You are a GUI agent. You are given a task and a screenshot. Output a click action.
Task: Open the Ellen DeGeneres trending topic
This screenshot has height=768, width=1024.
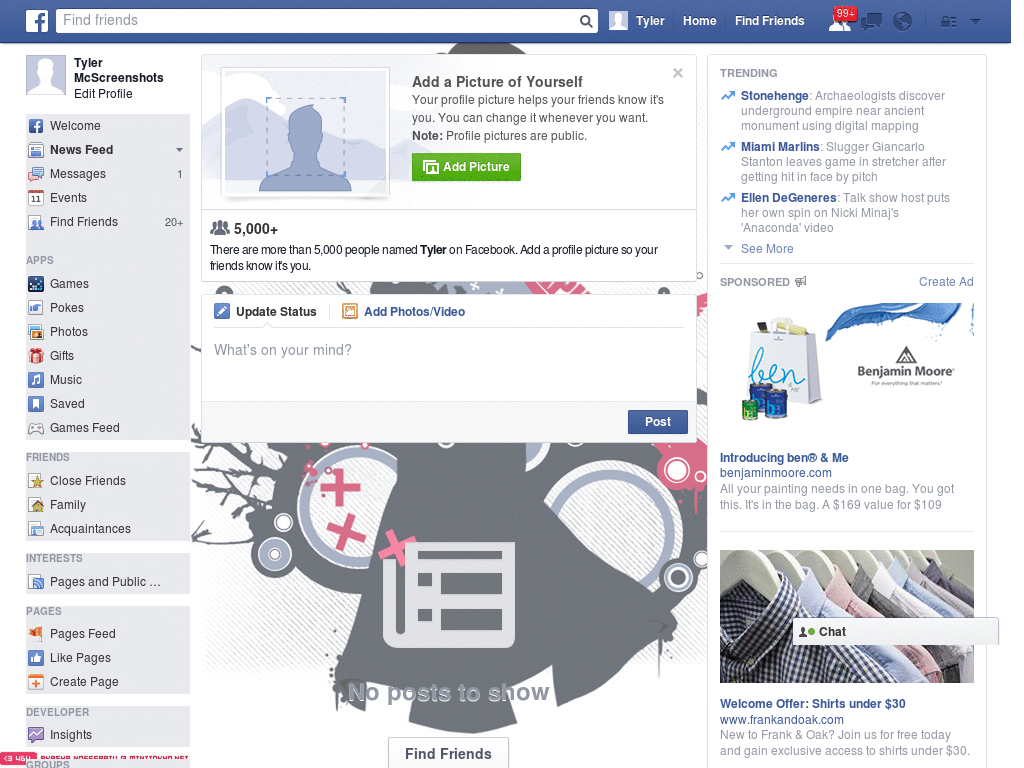click(788, 198)
